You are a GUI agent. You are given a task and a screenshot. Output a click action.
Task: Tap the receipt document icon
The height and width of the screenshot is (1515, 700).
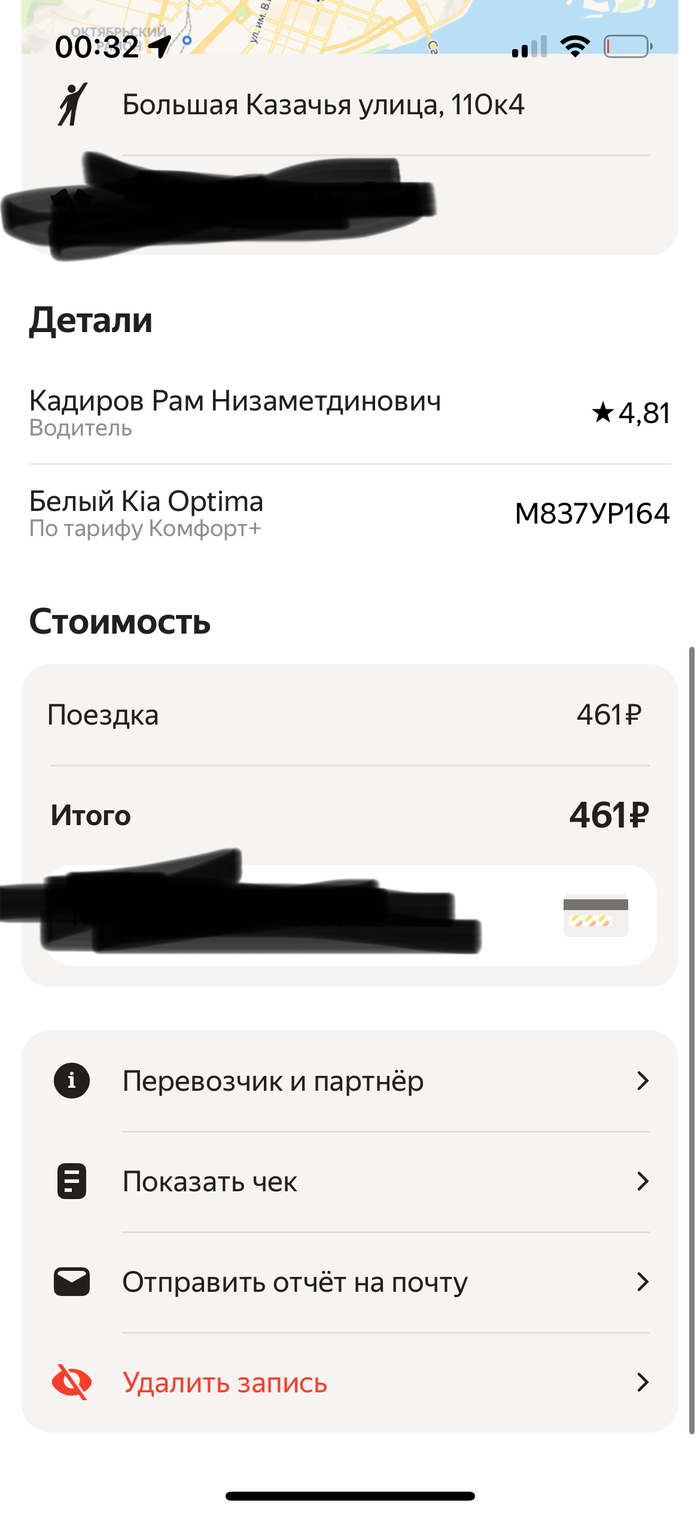click(72, 1182)
